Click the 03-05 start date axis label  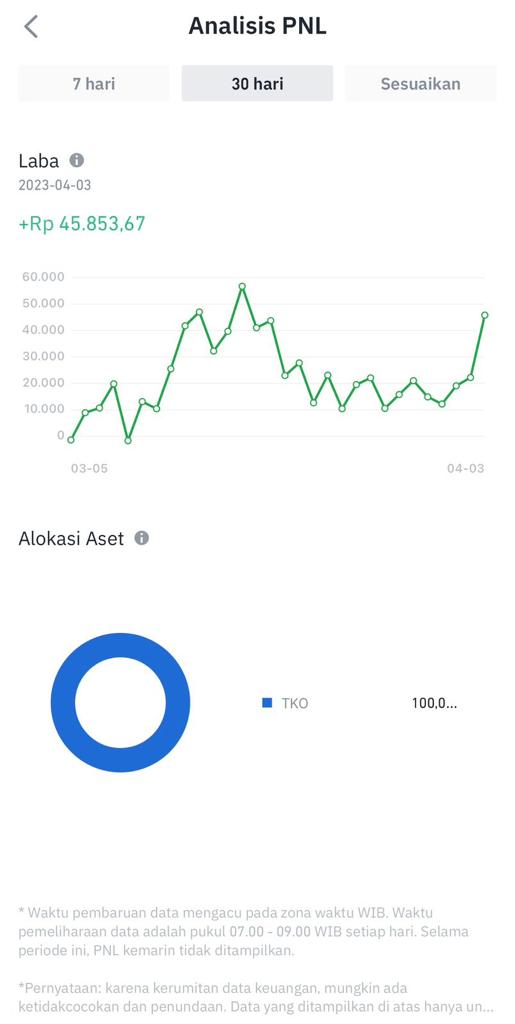tap(89, 469)
